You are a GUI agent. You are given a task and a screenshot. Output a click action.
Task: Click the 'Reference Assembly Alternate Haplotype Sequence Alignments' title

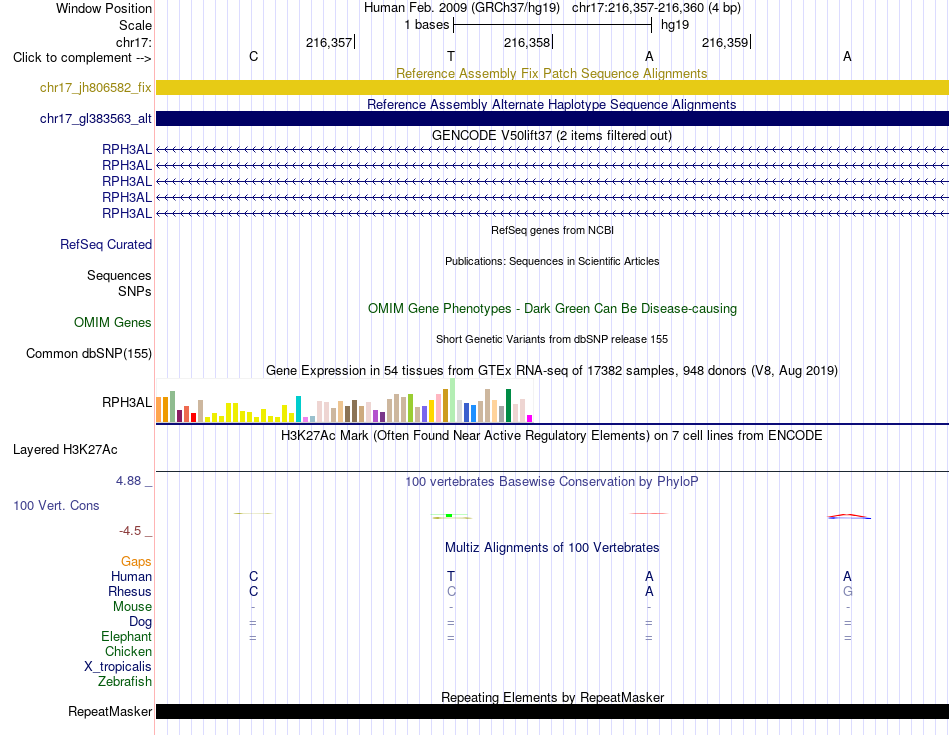coord(551,104)
